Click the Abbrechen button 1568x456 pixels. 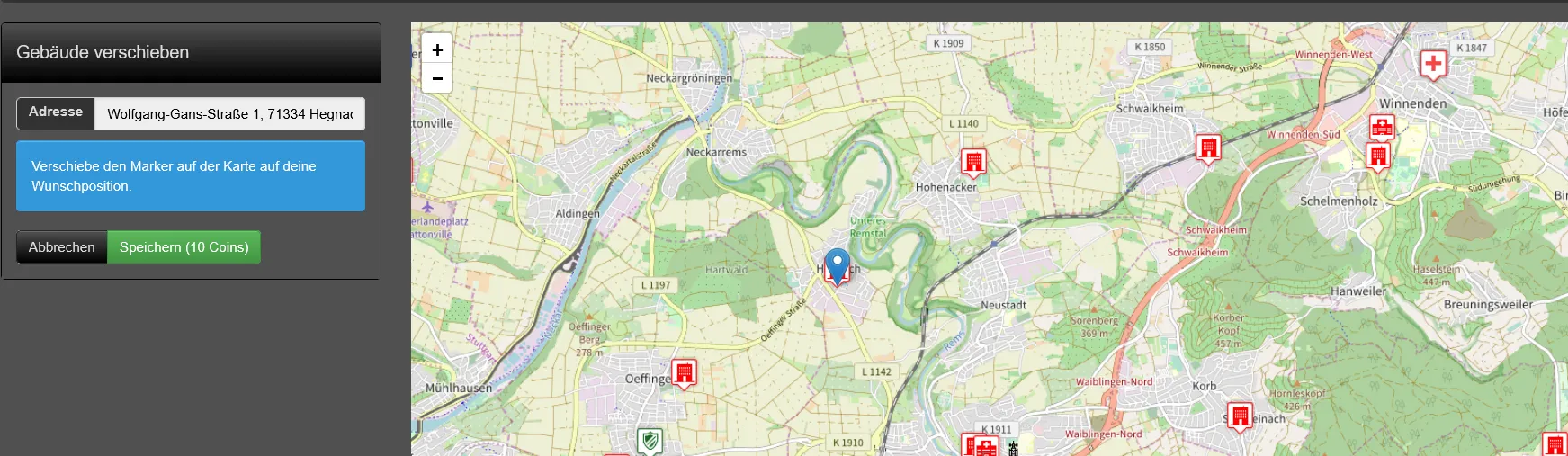(x=61, y=247)
